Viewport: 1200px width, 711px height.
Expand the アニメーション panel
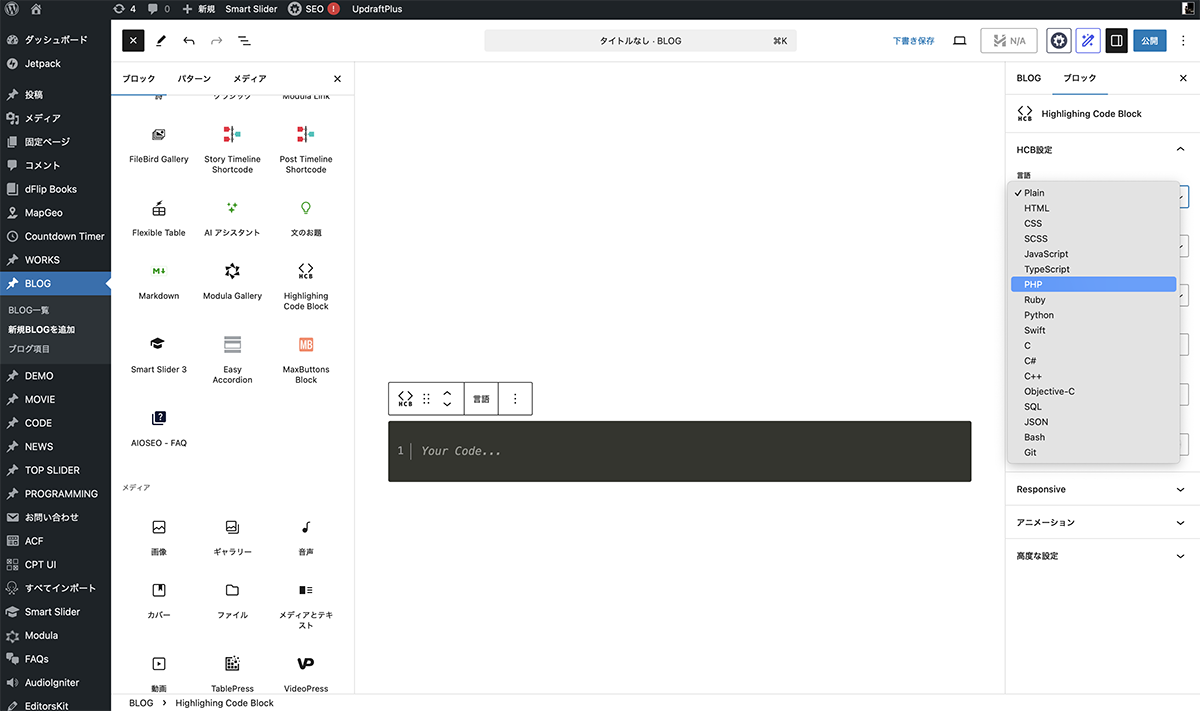click(x=1100, y=522)
